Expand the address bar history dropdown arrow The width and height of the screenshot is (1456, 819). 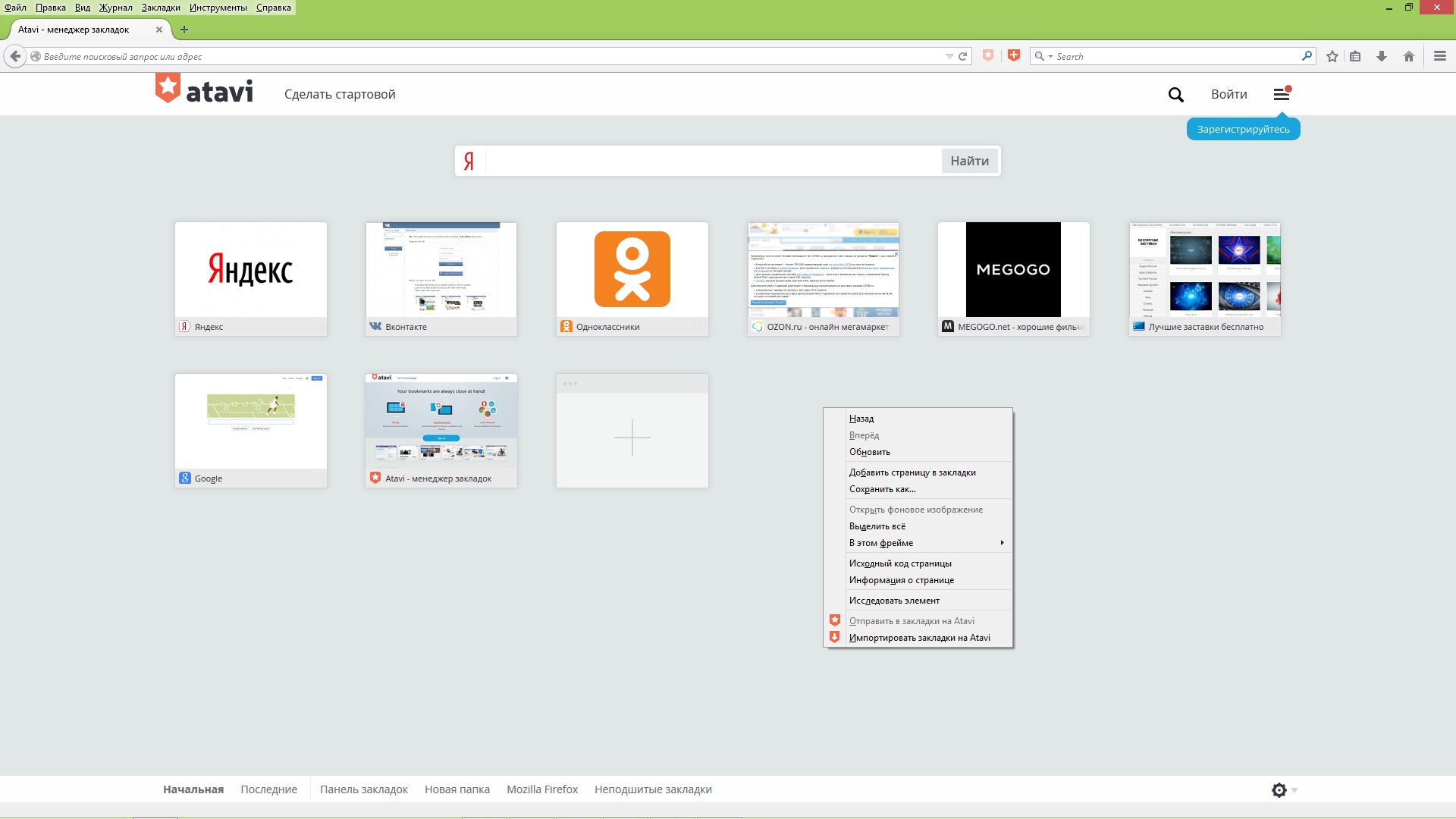pos(949,56)
